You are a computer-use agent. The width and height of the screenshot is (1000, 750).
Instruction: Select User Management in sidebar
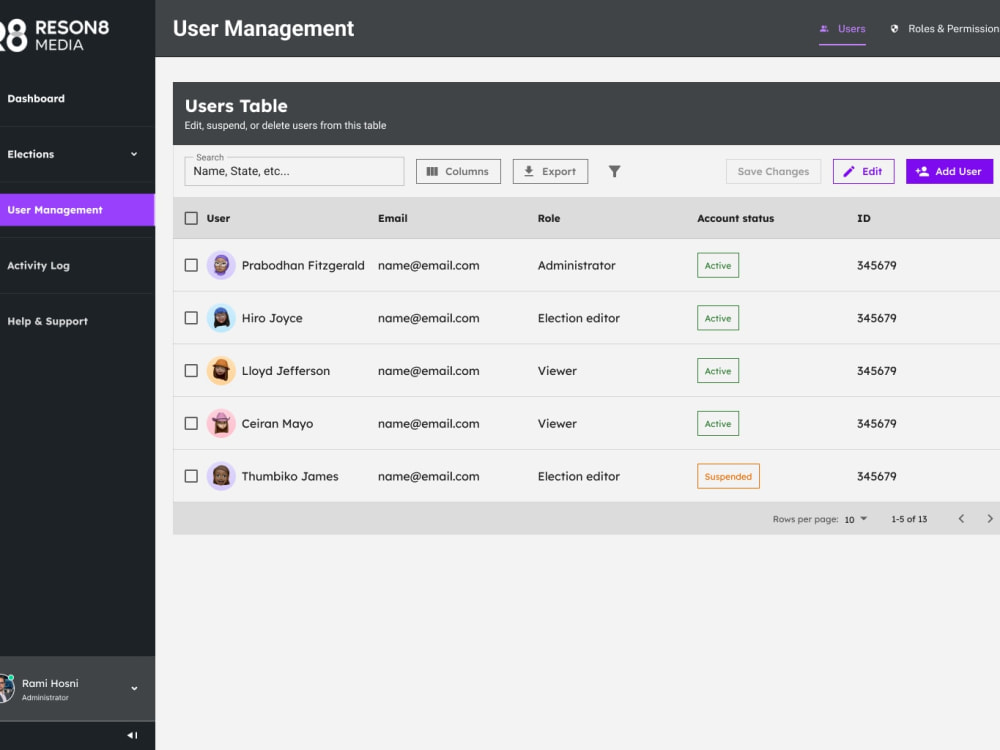tap(77, 210)
